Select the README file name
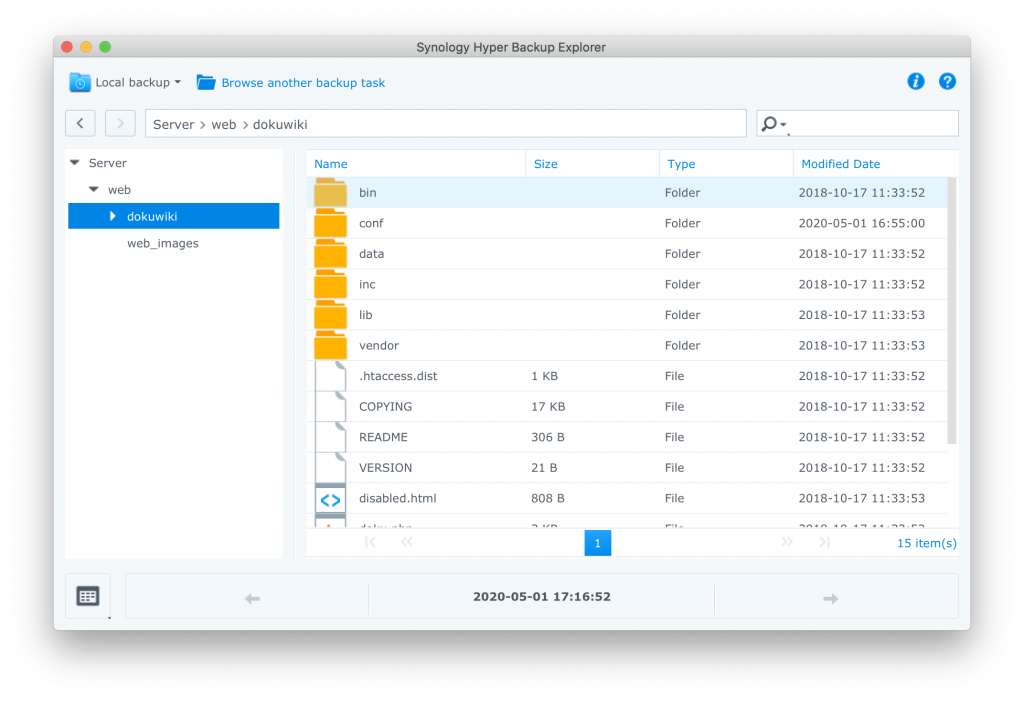Viewport: 1024px width, 701px height. pos(383,437)
